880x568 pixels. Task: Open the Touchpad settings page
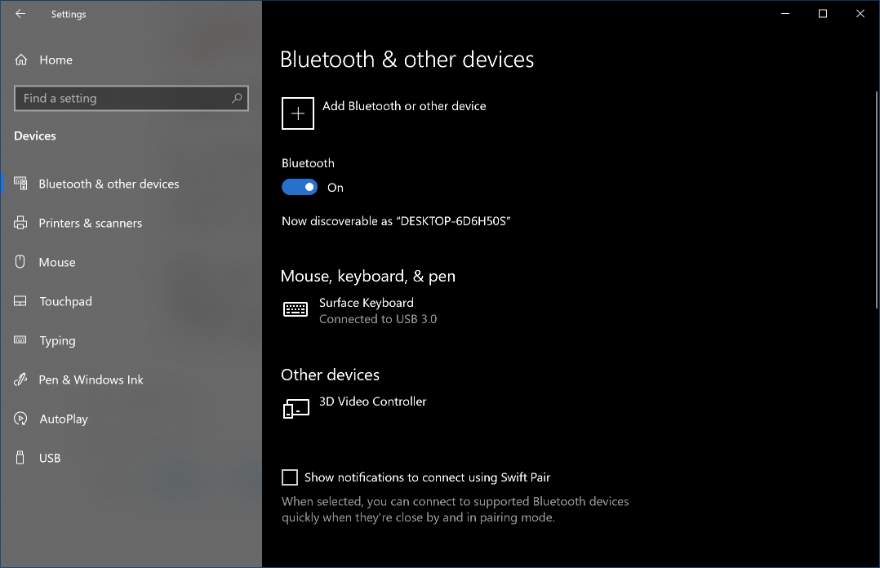tap(65, 301)
